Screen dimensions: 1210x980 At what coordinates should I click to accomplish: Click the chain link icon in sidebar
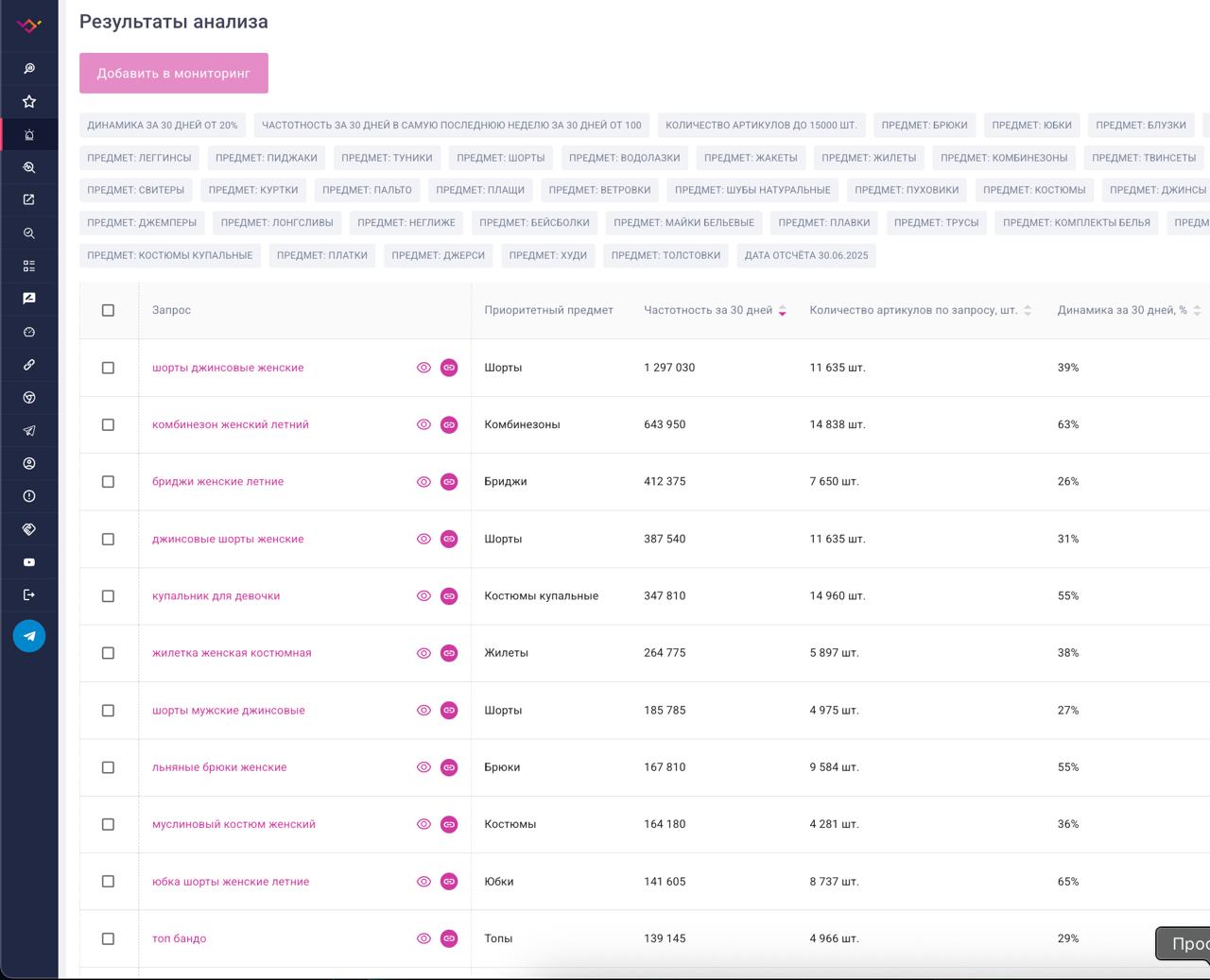29,365
